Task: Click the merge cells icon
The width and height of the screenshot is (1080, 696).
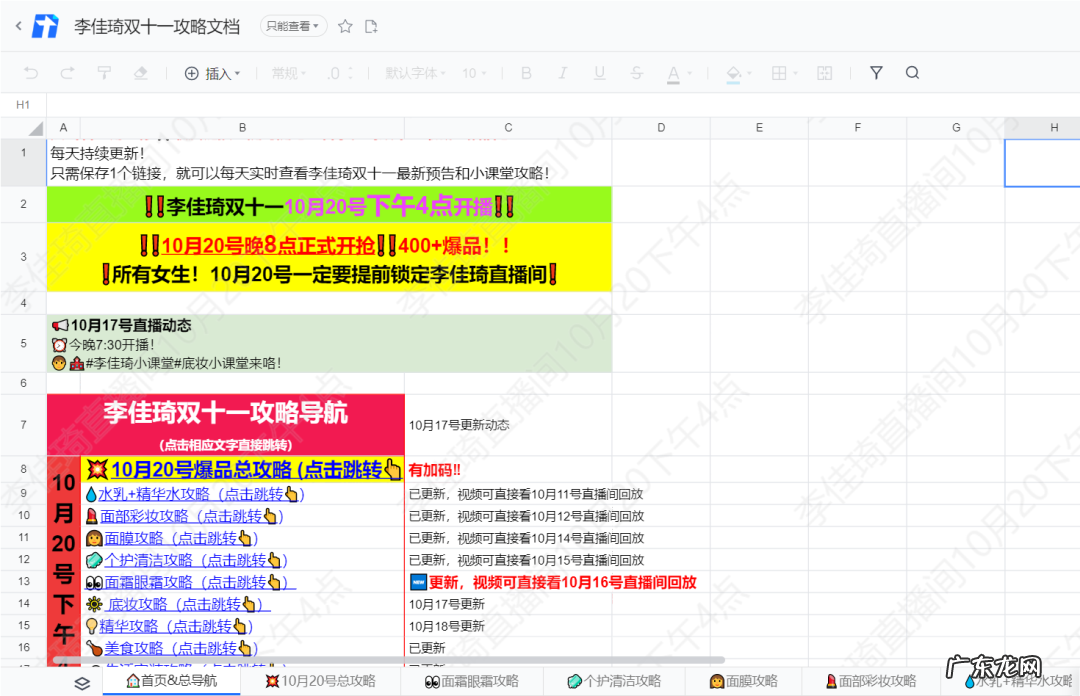Action: [825, 72]
